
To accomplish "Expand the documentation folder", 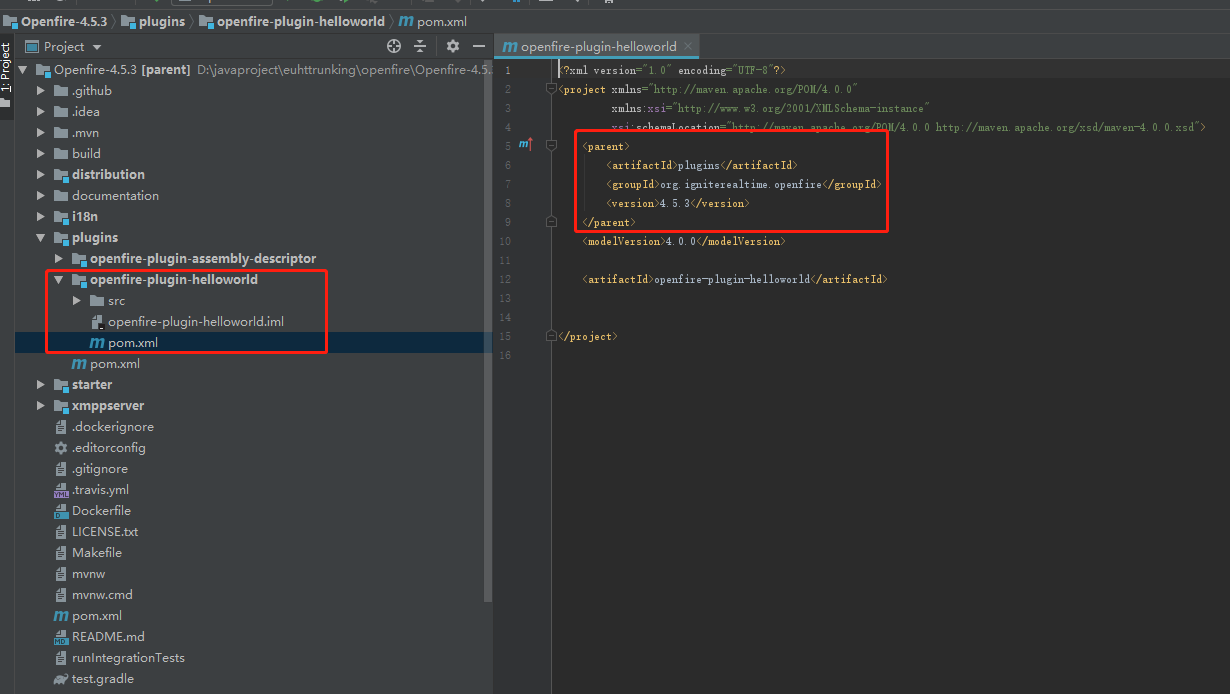I will (41, 196).
